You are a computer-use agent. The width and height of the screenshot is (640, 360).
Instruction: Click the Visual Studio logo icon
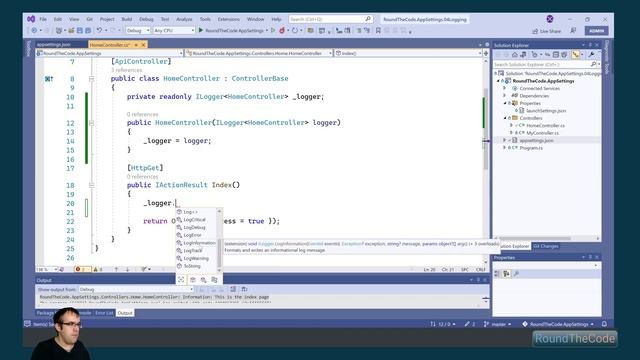[x=31, y=19]
